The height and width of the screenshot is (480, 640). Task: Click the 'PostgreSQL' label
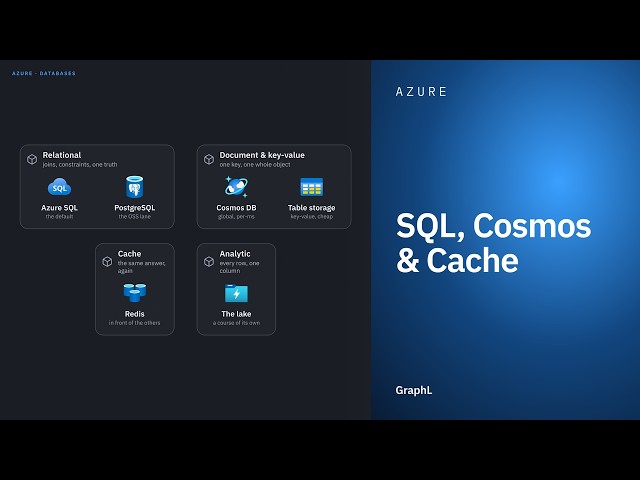[135, 208]
